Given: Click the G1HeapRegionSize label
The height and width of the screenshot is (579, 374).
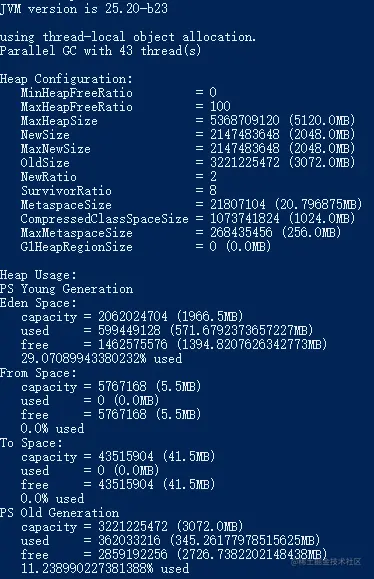Looking at the screenshot, I should pos(76,247).
